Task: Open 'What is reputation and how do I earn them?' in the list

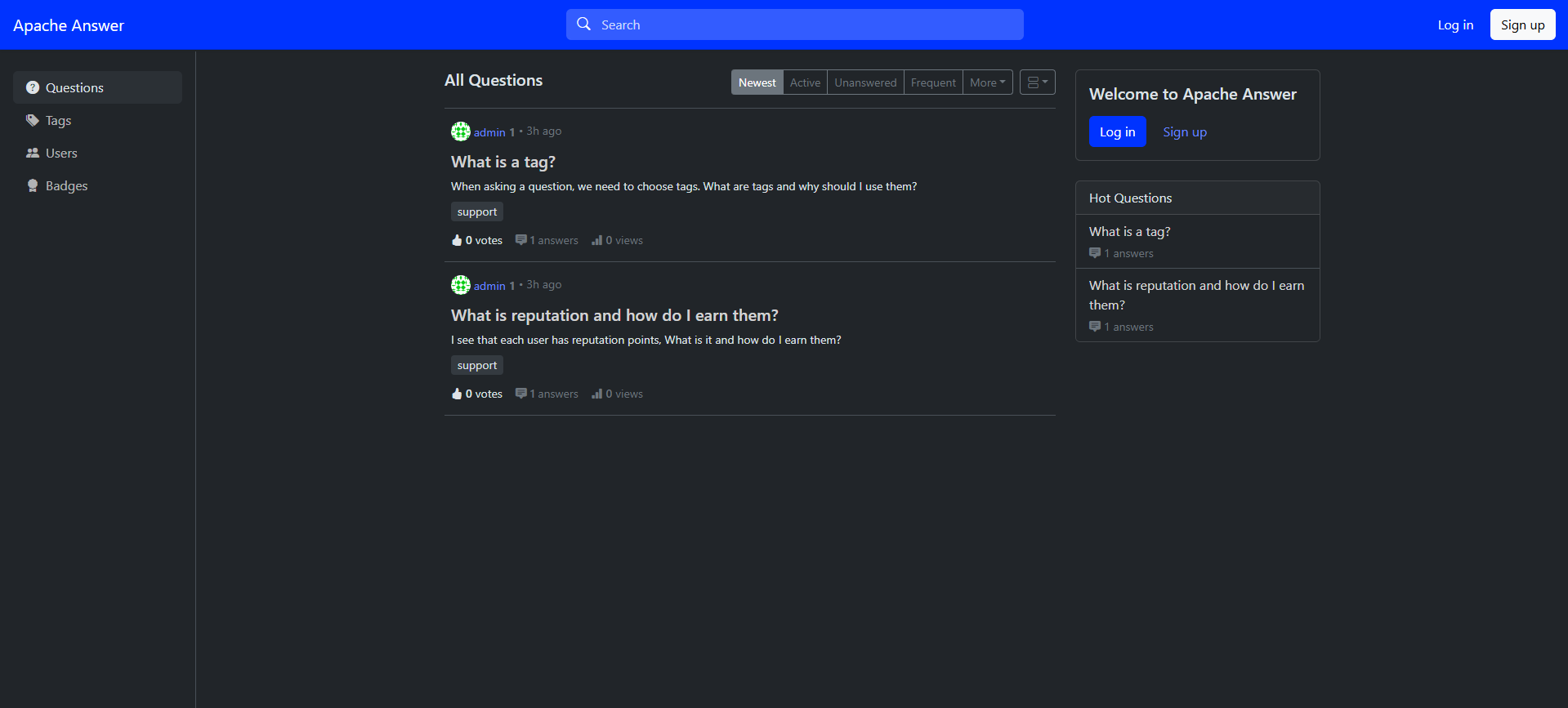Action: click(x=614, y=315)
